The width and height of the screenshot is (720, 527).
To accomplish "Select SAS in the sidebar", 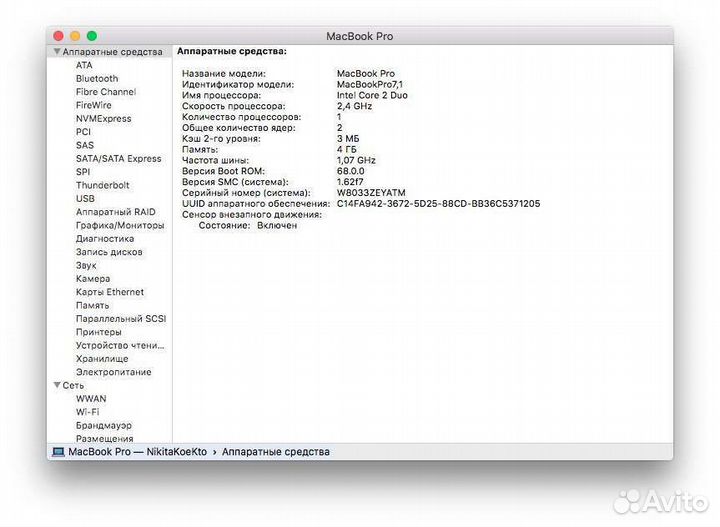I will 84,145.
